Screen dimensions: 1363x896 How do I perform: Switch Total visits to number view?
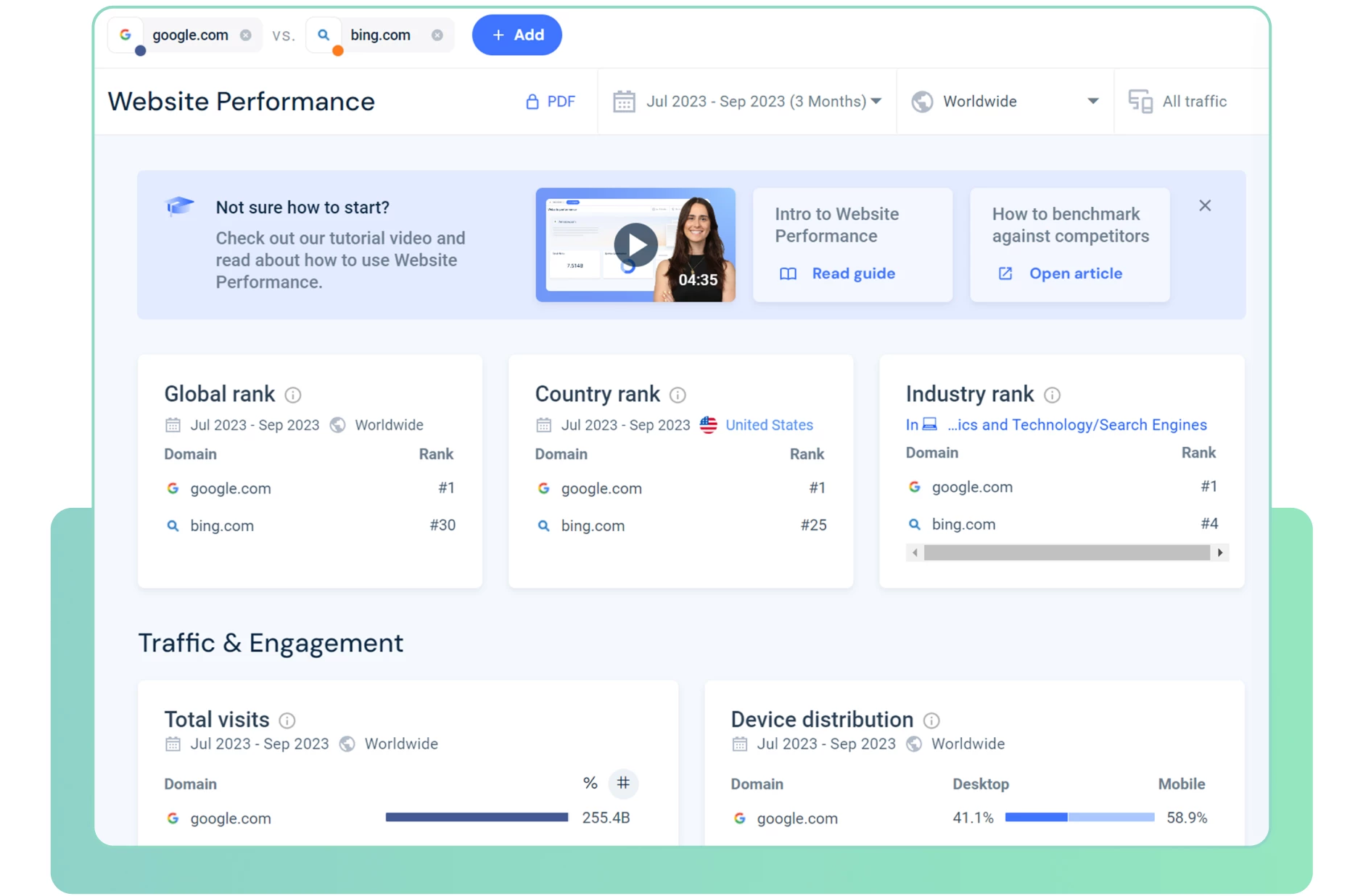[623, 784]
